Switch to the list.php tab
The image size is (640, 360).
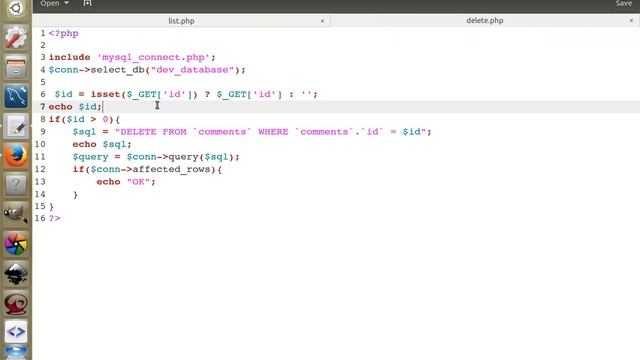181,20
